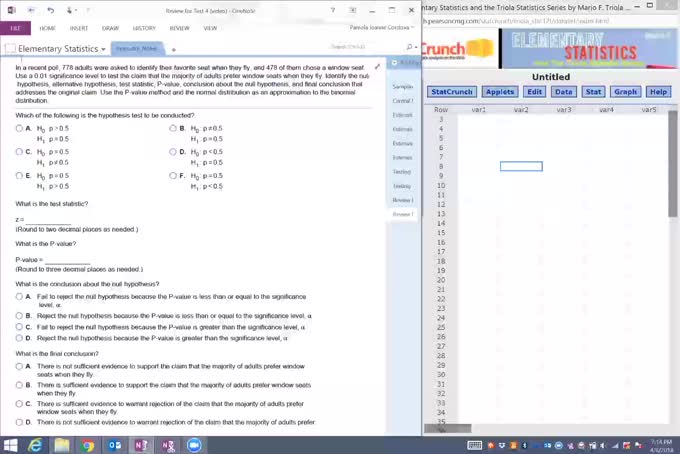Open the Graph menu in StatCrunch
This screenshot has height=454, width=680.
pyautogui.click(x=625, y=92)
